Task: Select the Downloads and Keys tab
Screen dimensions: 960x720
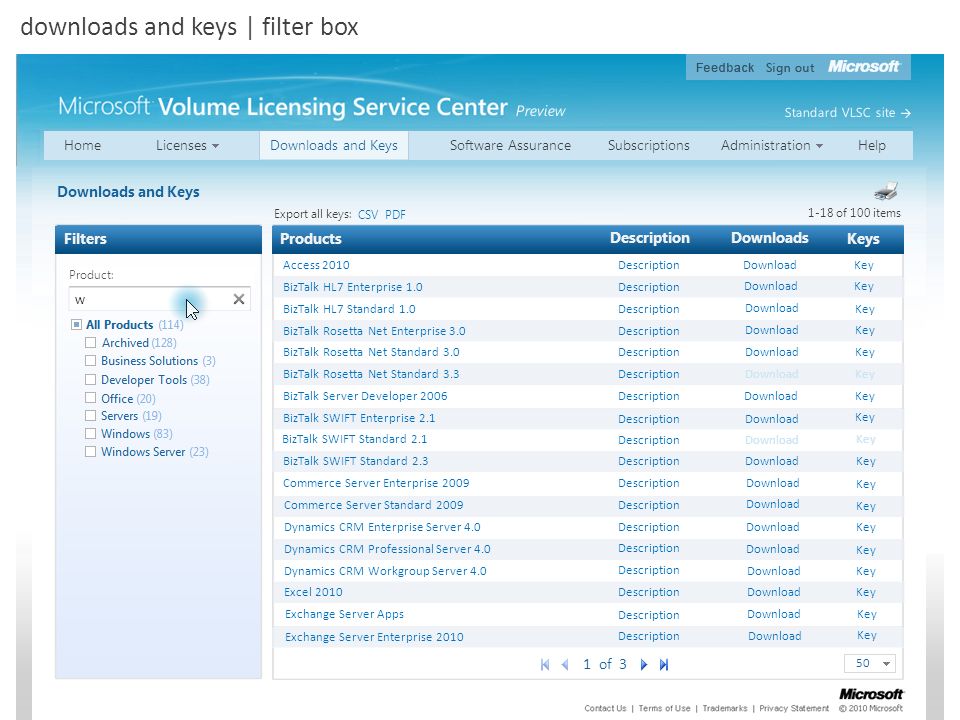Action: point(334,145)
